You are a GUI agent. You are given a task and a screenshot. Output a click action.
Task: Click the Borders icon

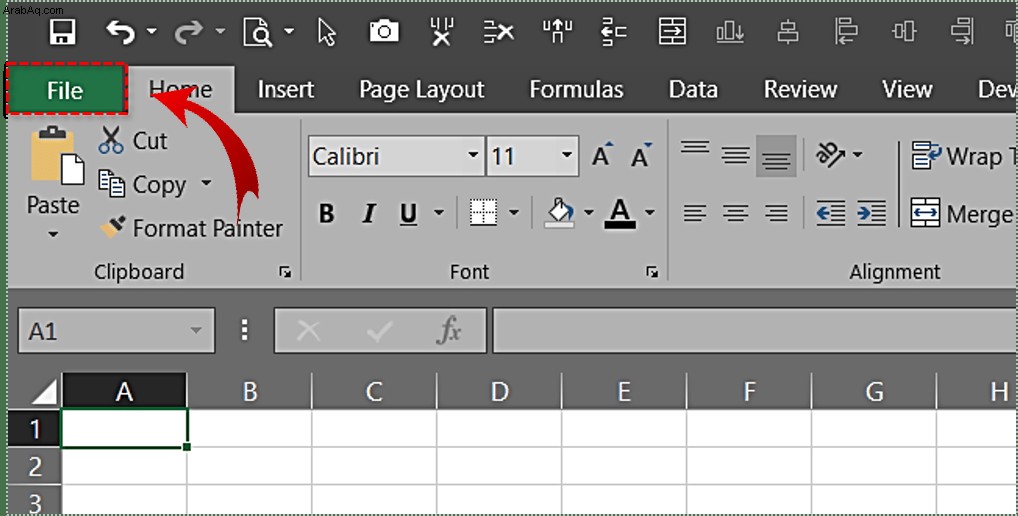(x=484, y=213)
